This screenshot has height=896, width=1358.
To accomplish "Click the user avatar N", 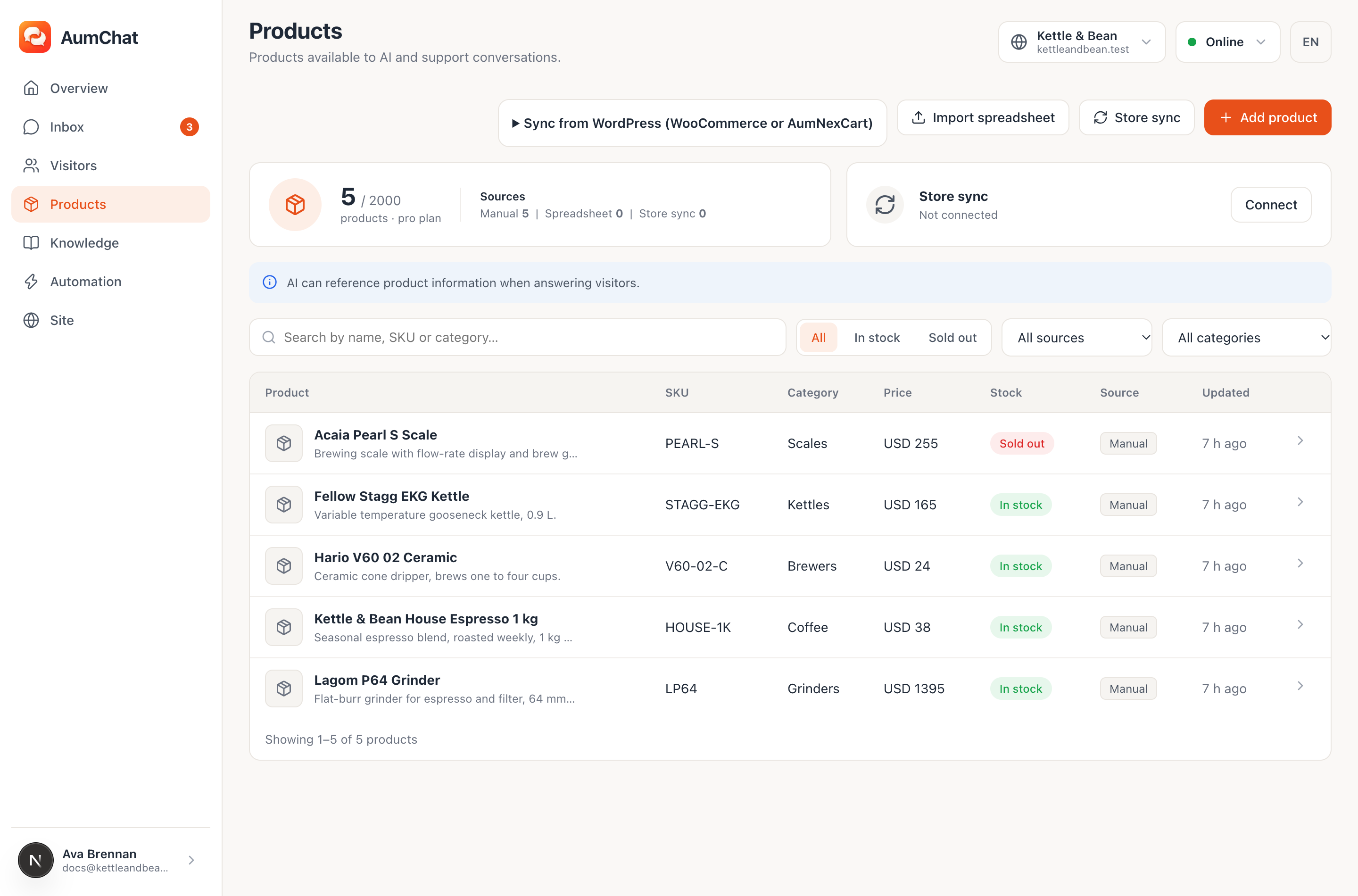I will (35, 860).
